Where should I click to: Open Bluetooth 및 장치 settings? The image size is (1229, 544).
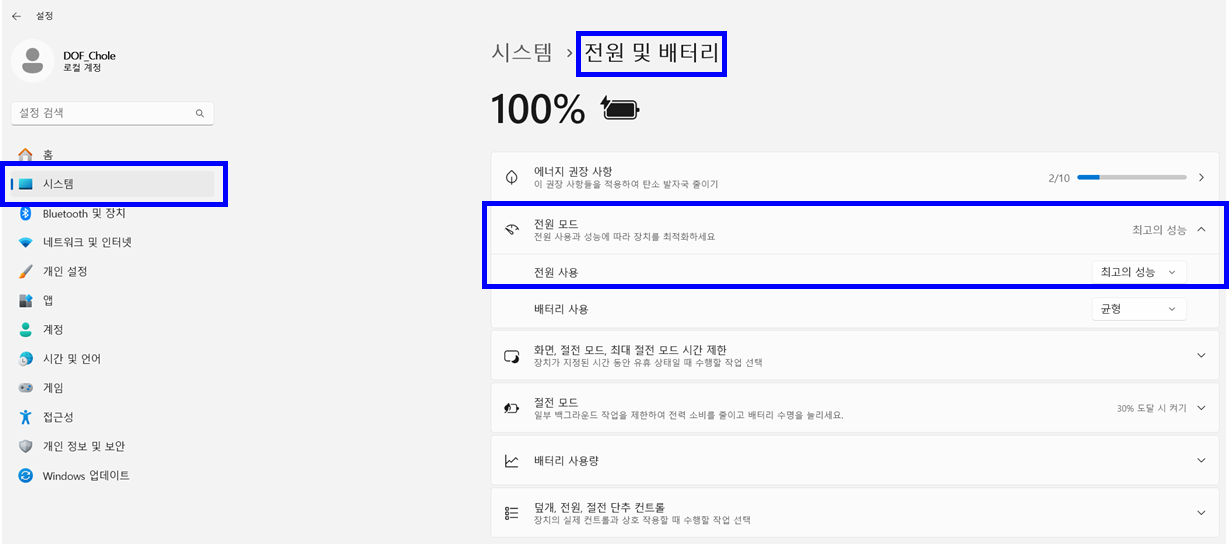point(84,213)
